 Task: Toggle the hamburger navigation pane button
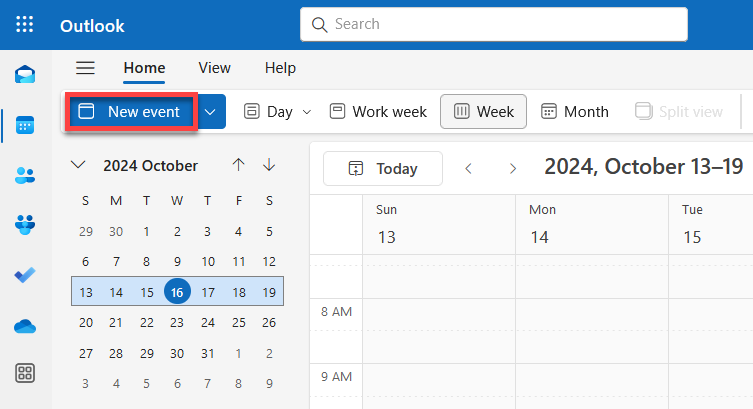click(x=85, y=68)
